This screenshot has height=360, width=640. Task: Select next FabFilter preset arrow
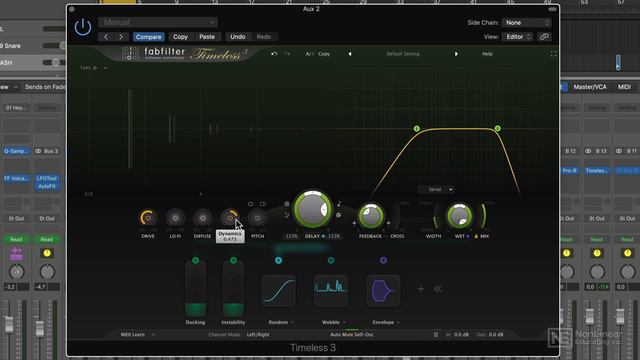click(x=456, y=54)
